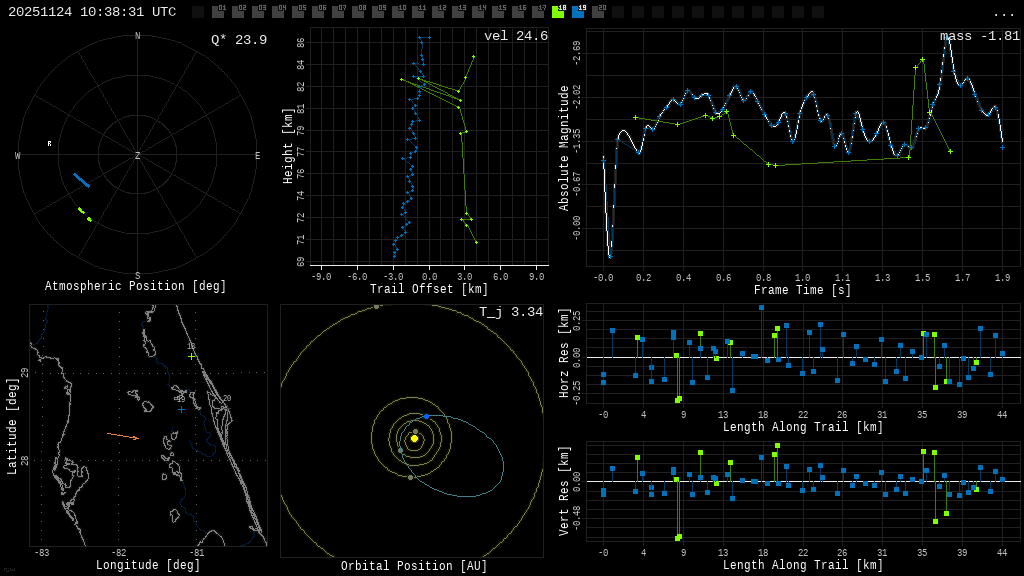Enable the station 01 box
The height and width of the screenshot is (576, 1024).
(x=218, y=12)
